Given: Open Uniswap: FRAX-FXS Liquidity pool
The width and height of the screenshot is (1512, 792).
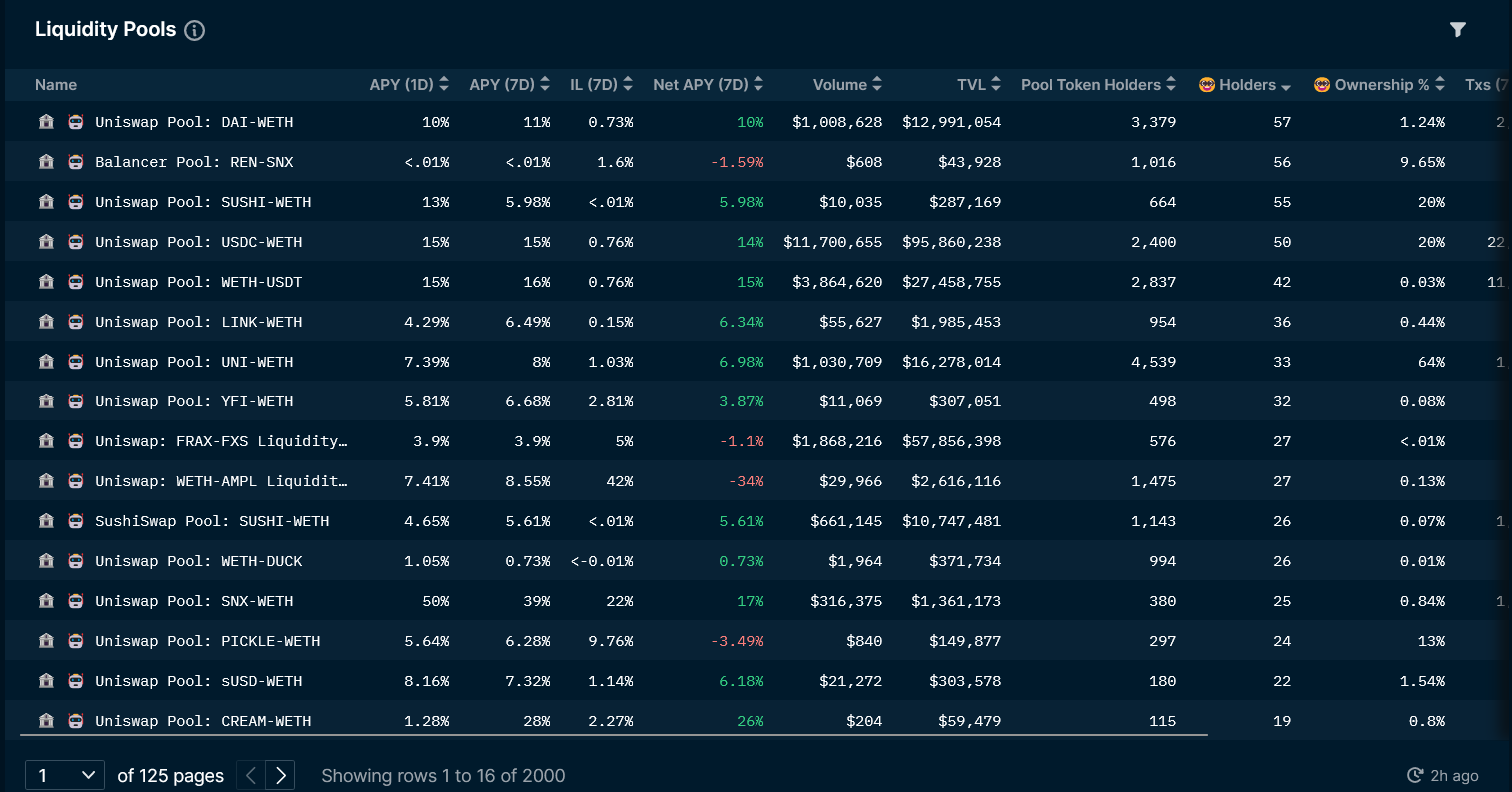Looking at the screenshot, I should [x=221, y=441].
